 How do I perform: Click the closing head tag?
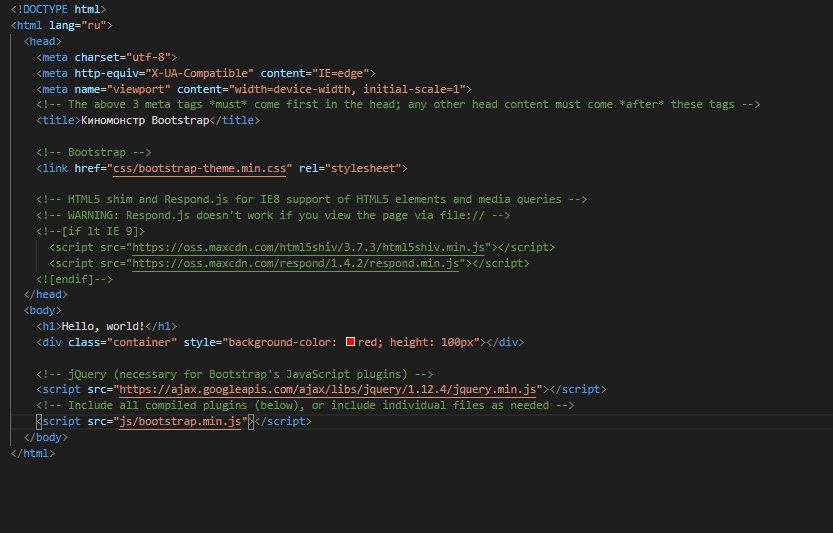pyautogui.click(x=46, y=294)
